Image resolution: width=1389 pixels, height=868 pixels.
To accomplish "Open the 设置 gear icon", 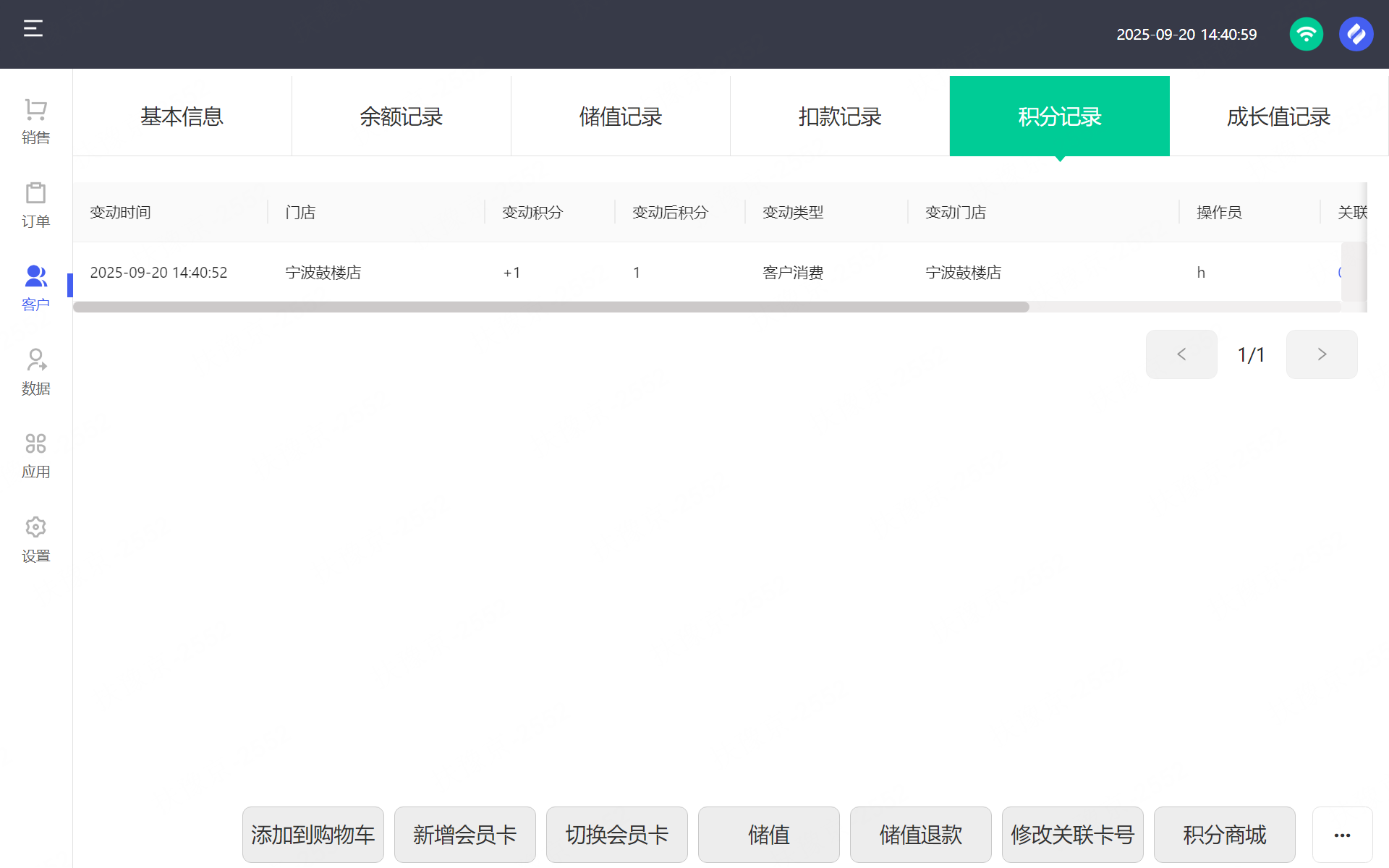I will [x=35, y=527].
